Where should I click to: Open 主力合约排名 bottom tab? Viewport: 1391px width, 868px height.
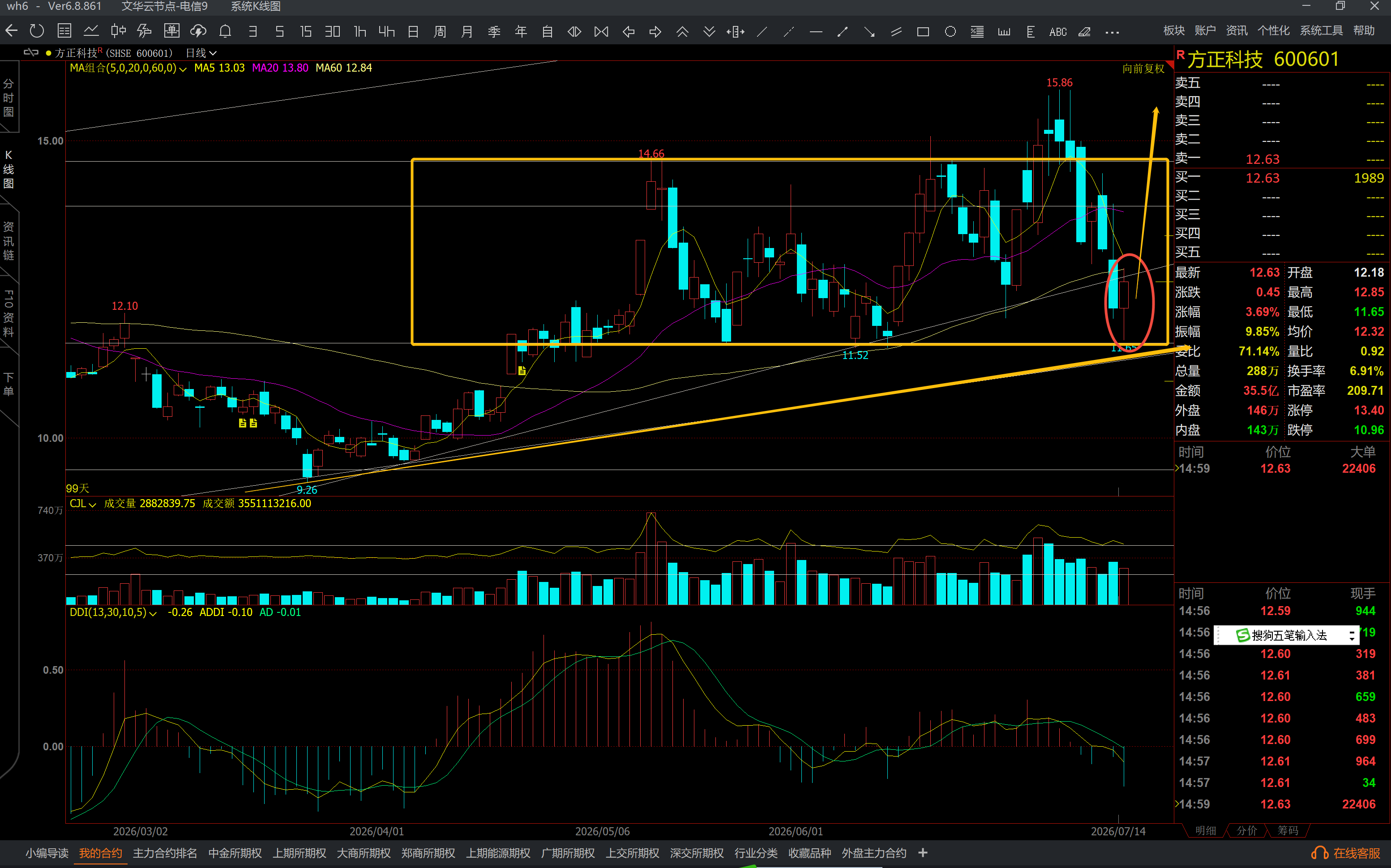coord(165,853)
